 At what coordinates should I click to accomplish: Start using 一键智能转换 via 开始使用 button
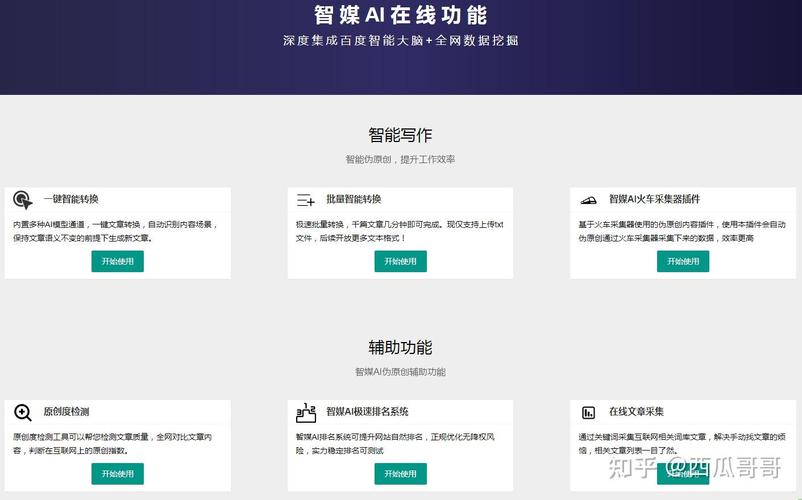tap(118, 261)
